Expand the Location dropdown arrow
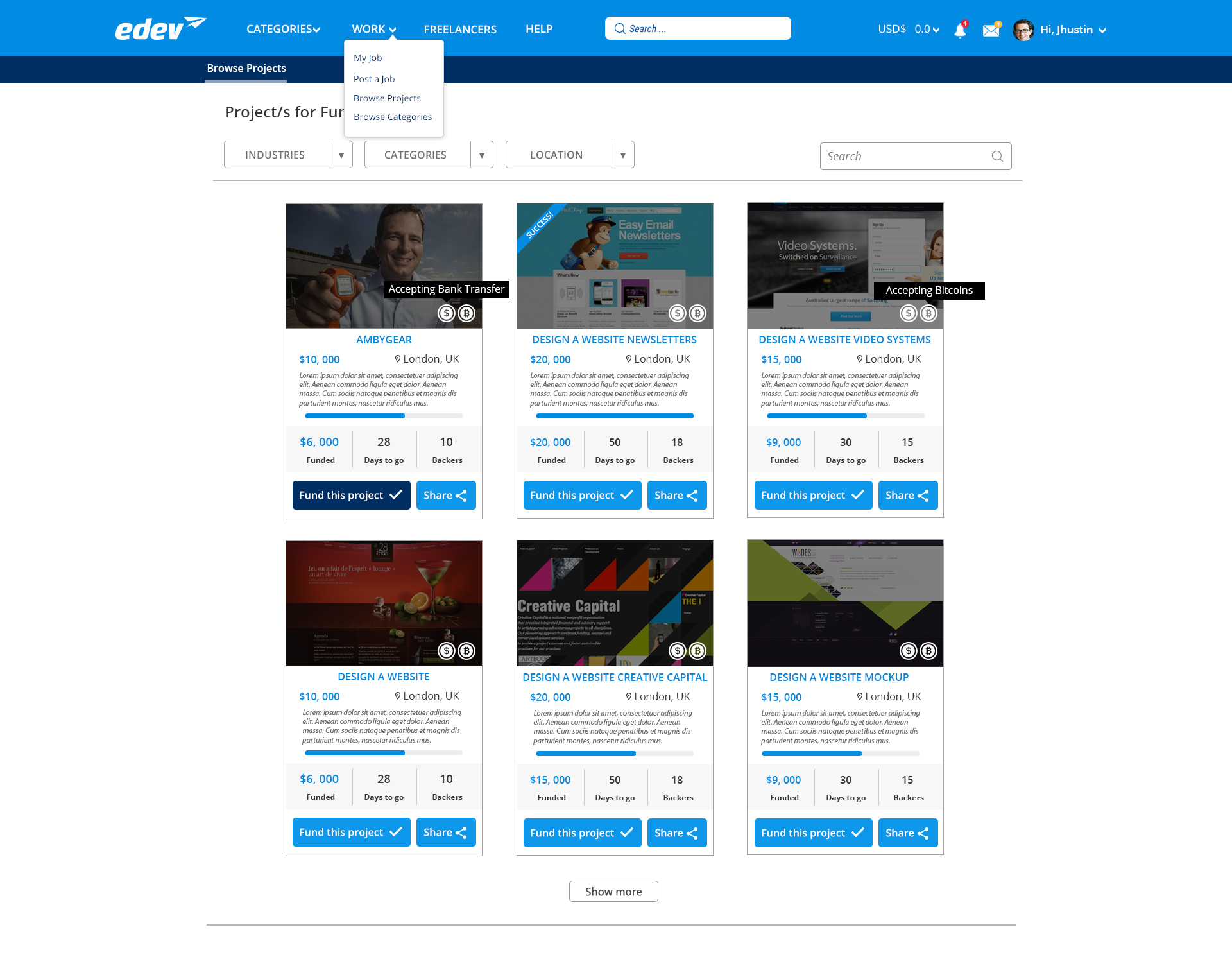 point(622,155)
